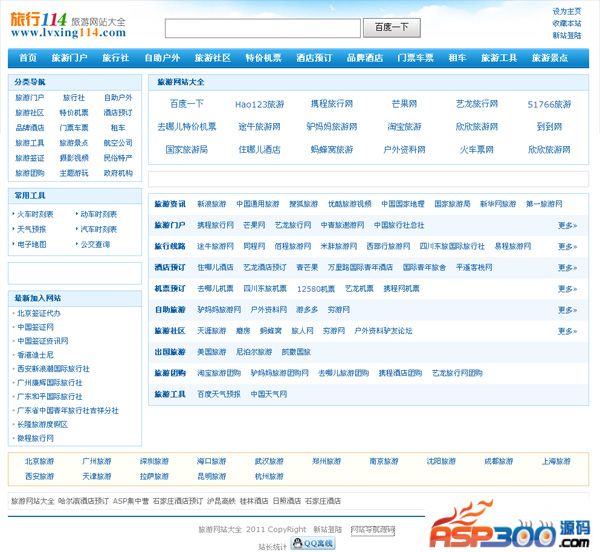Click 拉萨旅游 city link
The image size is (600, 552).
tap(154, 477)
